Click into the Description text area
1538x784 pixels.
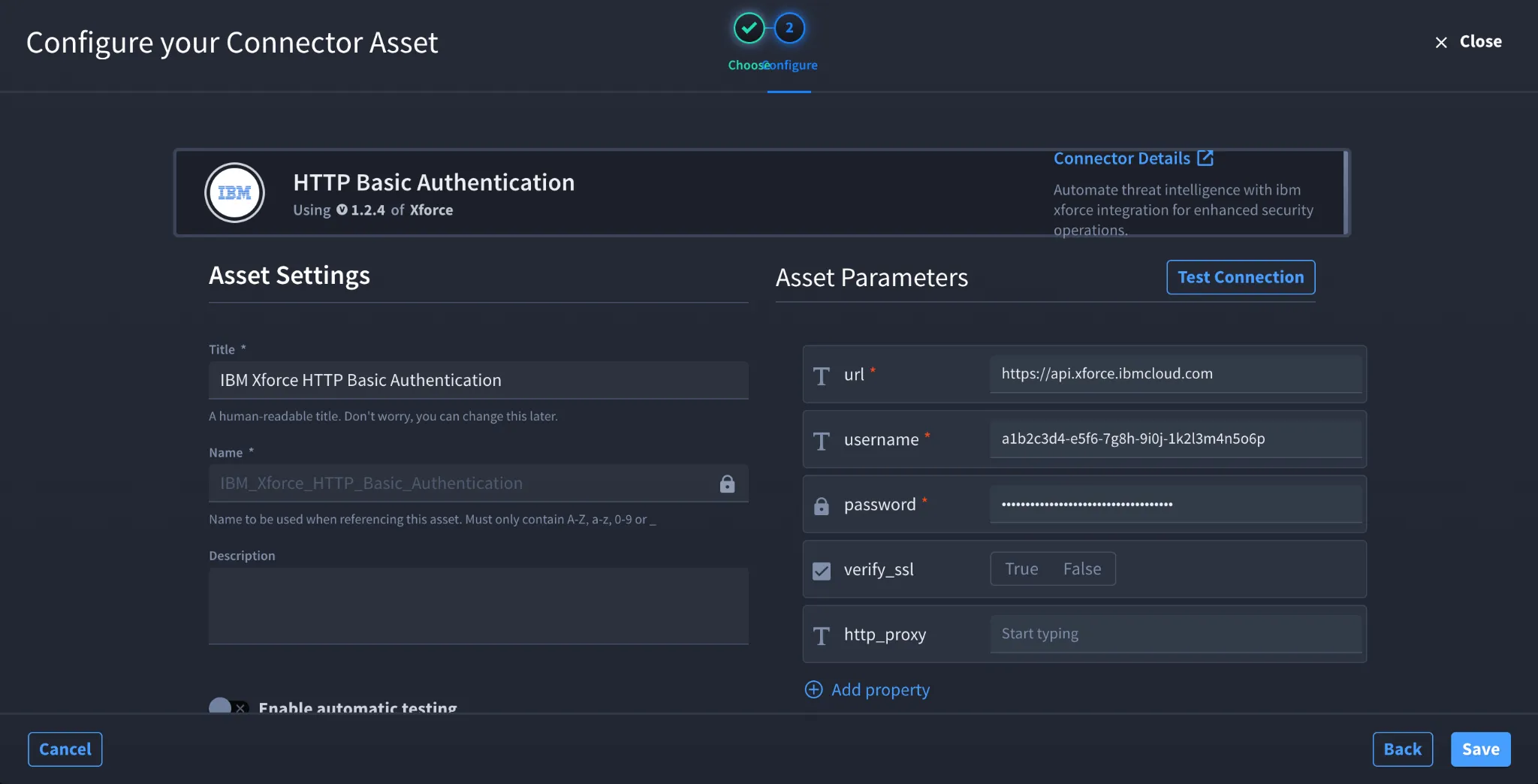click(478, 606)
